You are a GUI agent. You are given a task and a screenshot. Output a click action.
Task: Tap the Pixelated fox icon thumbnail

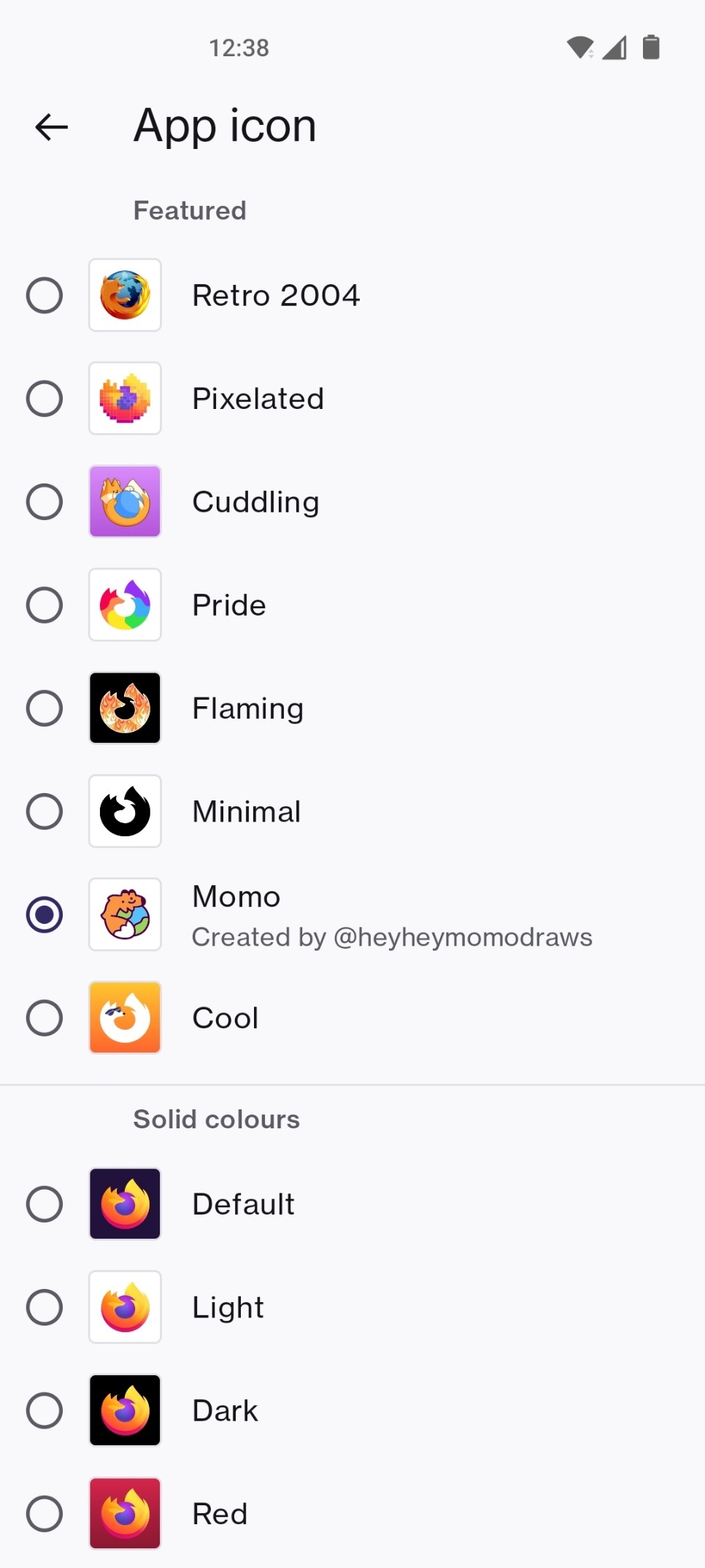point(125,399)
